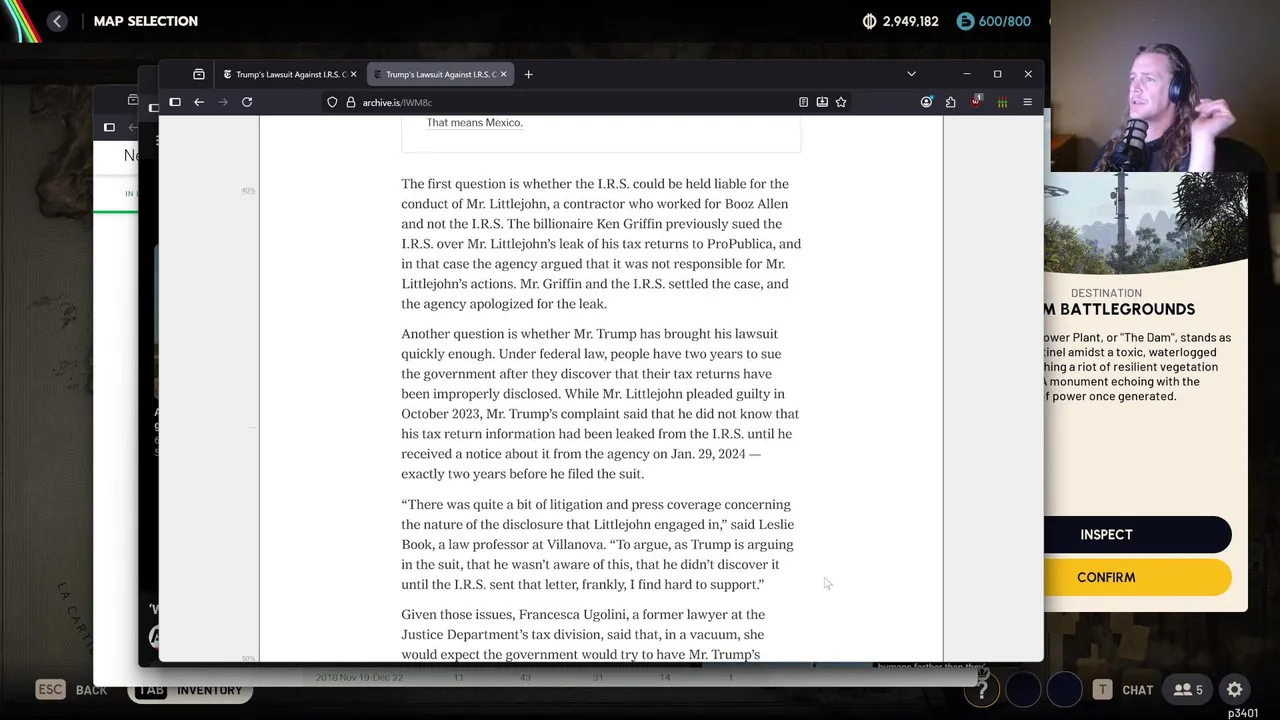Viewport: 1280px width, 720px height.
Task: Go back with the browser back arrow
Action: [x=199, y=102]
